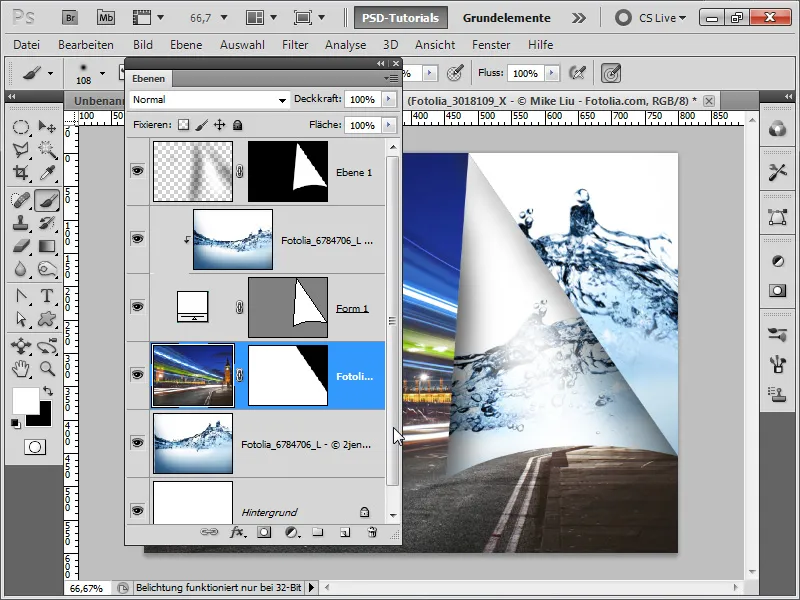The width and height of the screenshot is (800, 600).
Task: Activate the Crop tool
Action: tap(21, 172)
